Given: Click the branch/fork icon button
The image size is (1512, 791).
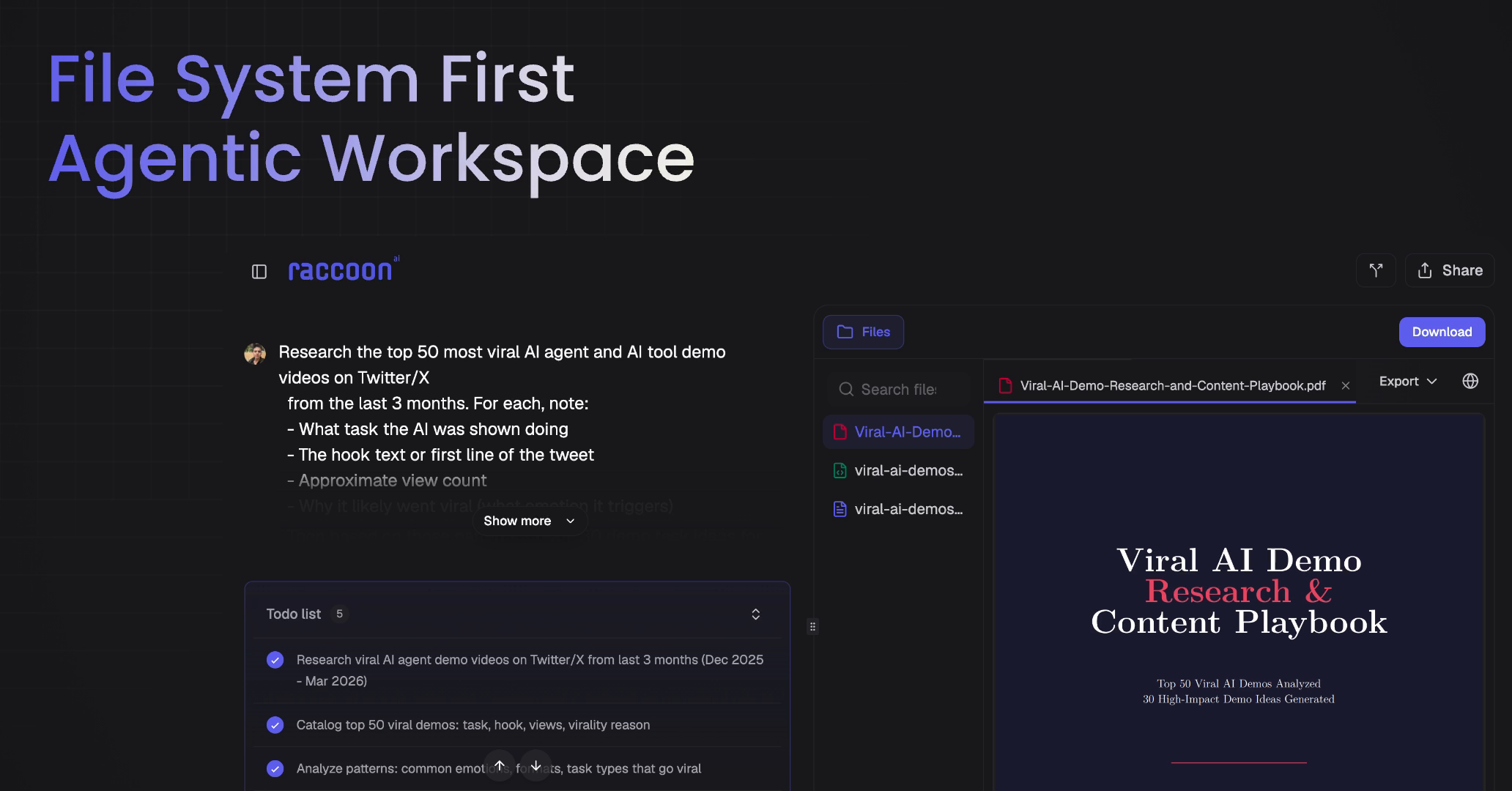Looking at the screenshot, I should 1376,270.
